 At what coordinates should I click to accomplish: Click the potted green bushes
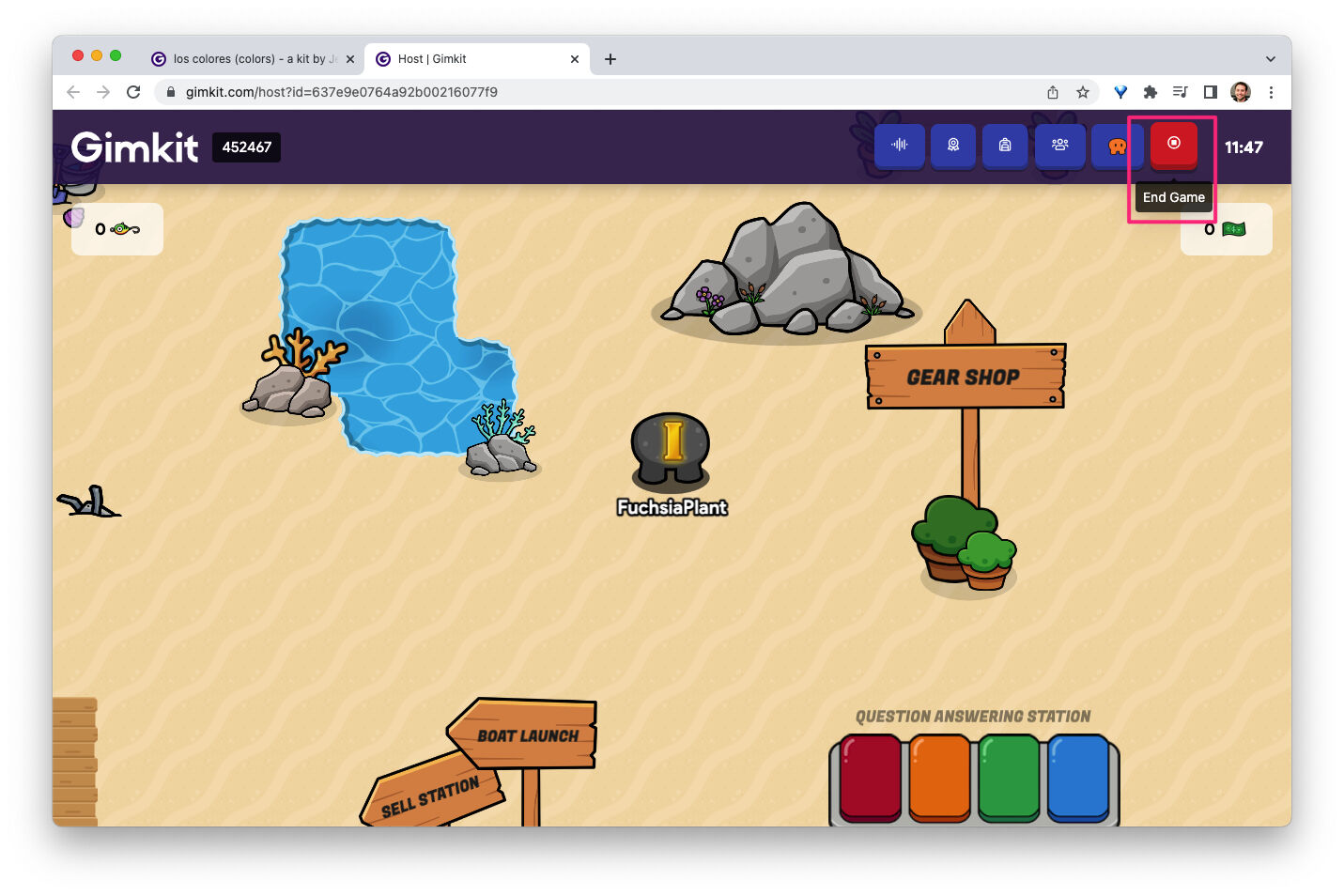tap(965, 543)
